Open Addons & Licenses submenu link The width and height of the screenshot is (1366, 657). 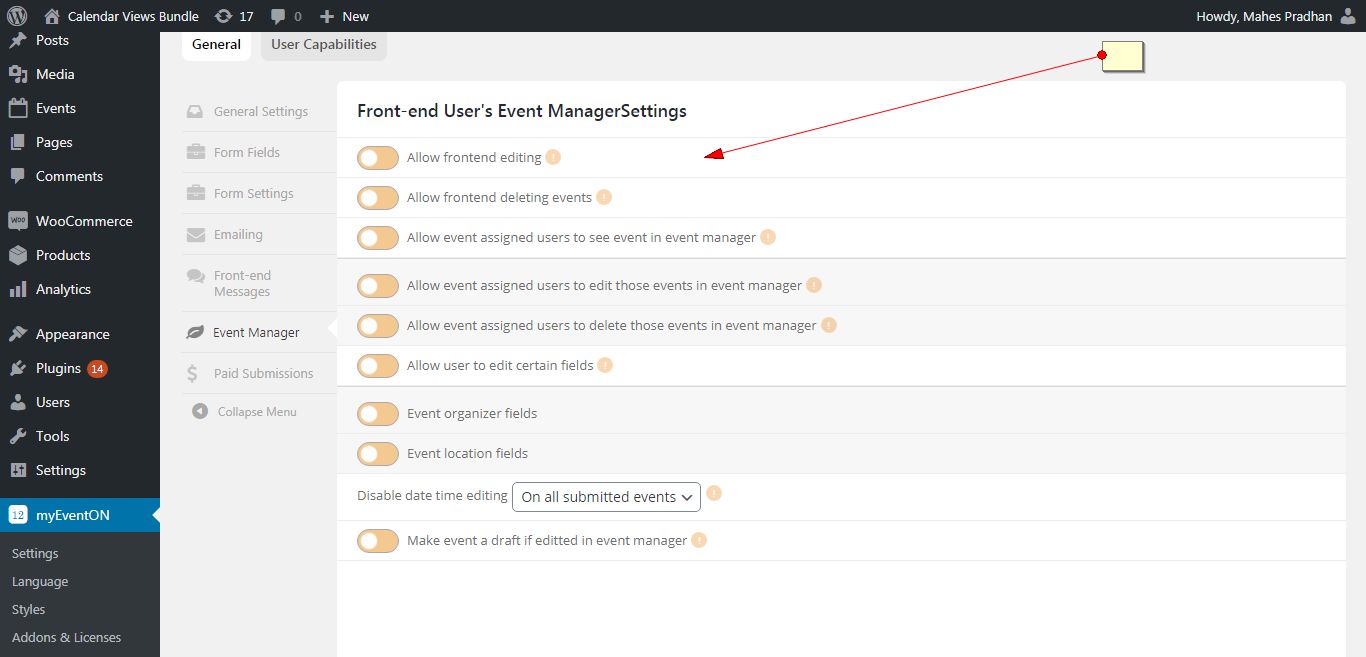(x=66, y=637)
